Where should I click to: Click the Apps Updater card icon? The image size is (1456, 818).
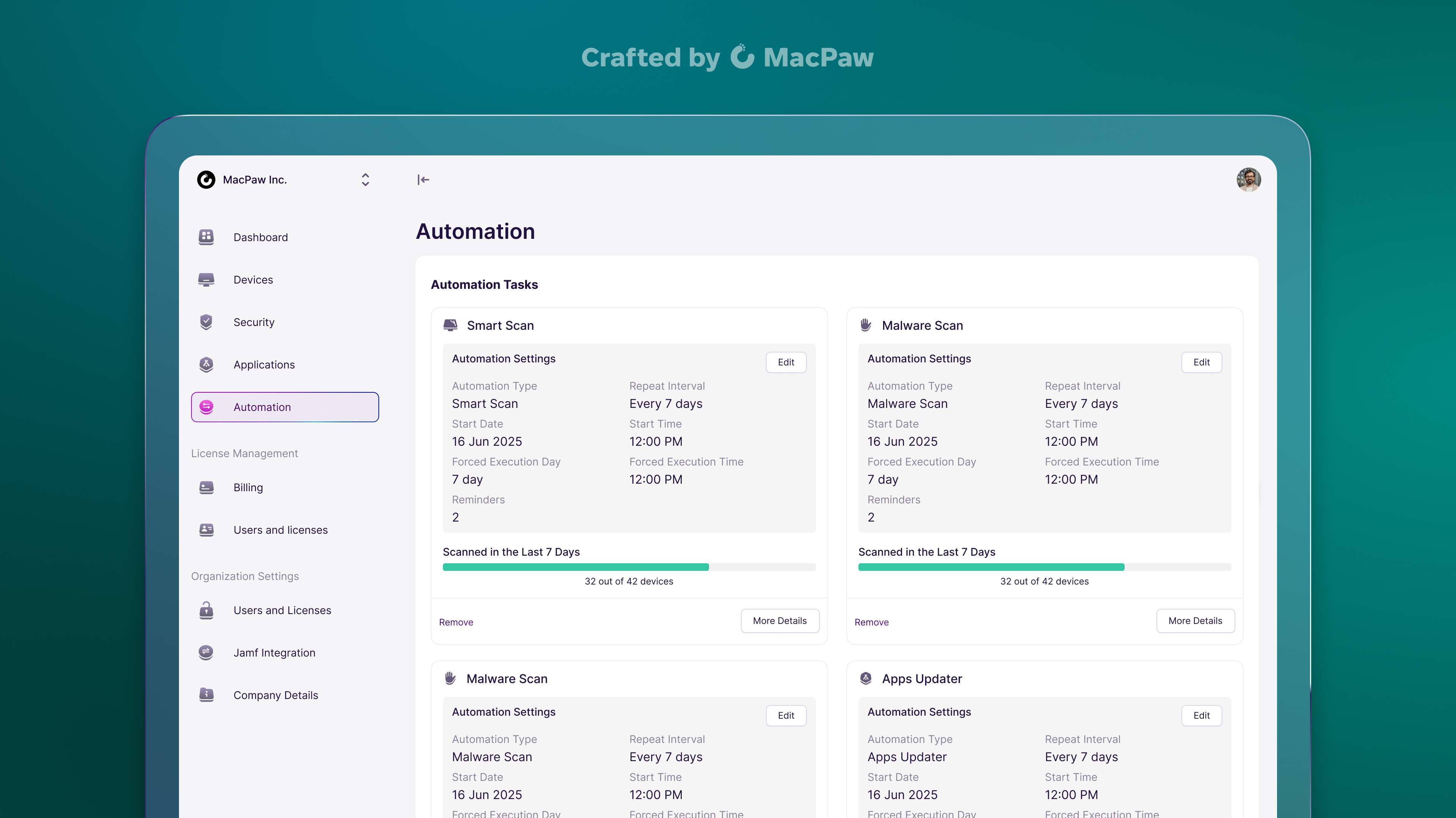click(x=865, y=679)
